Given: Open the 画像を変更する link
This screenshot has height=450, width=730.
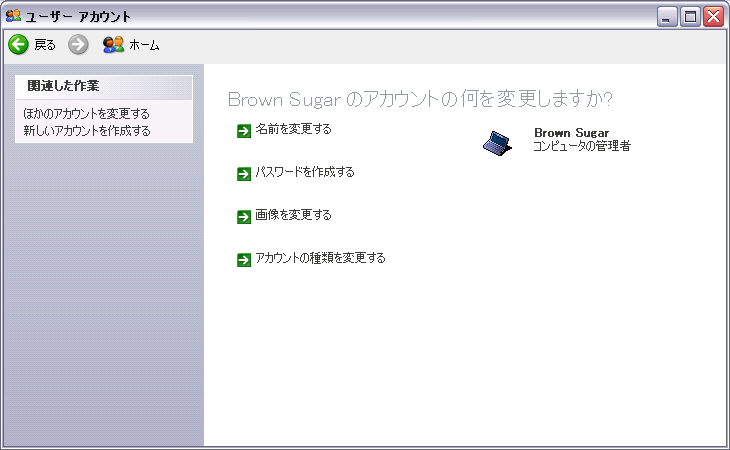Looking at the screenshot, I should pos(293,215).
